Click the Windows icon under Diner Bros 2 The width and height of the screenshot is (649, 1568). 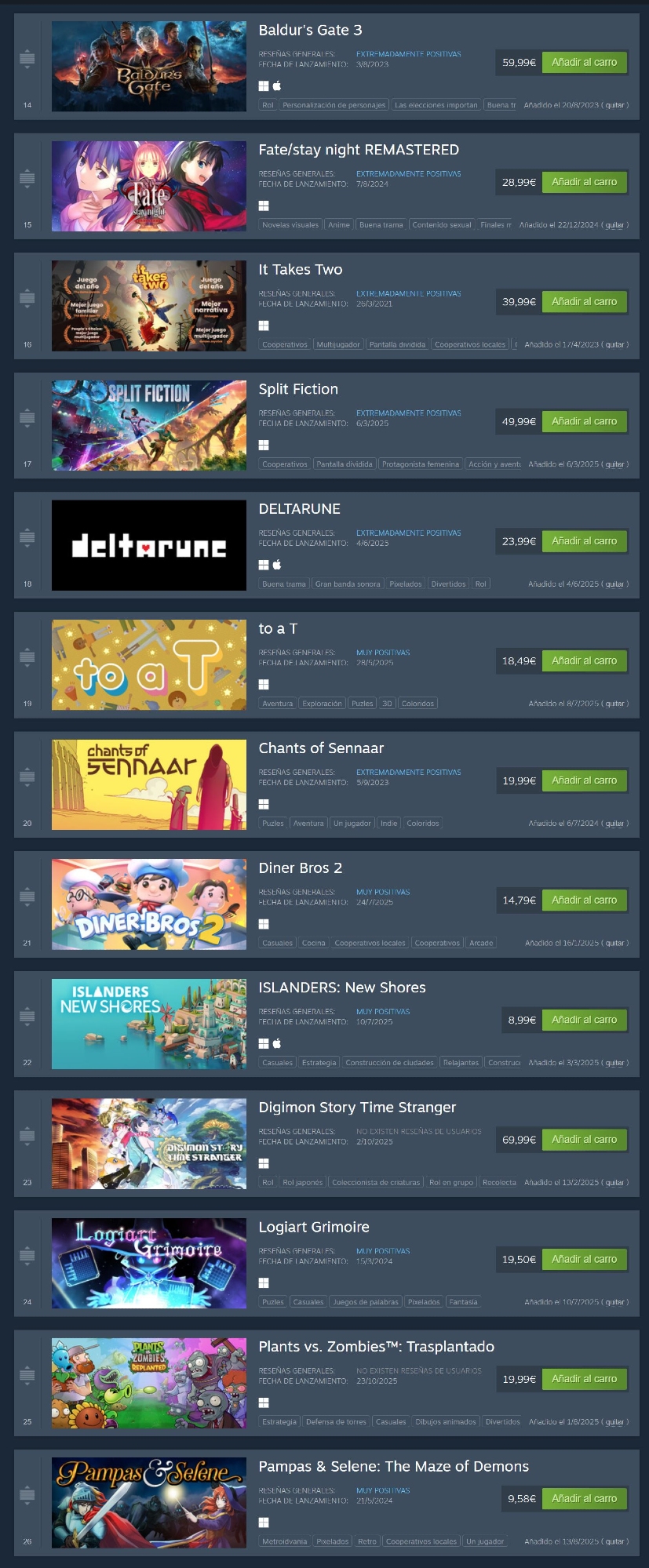[264, 924]
